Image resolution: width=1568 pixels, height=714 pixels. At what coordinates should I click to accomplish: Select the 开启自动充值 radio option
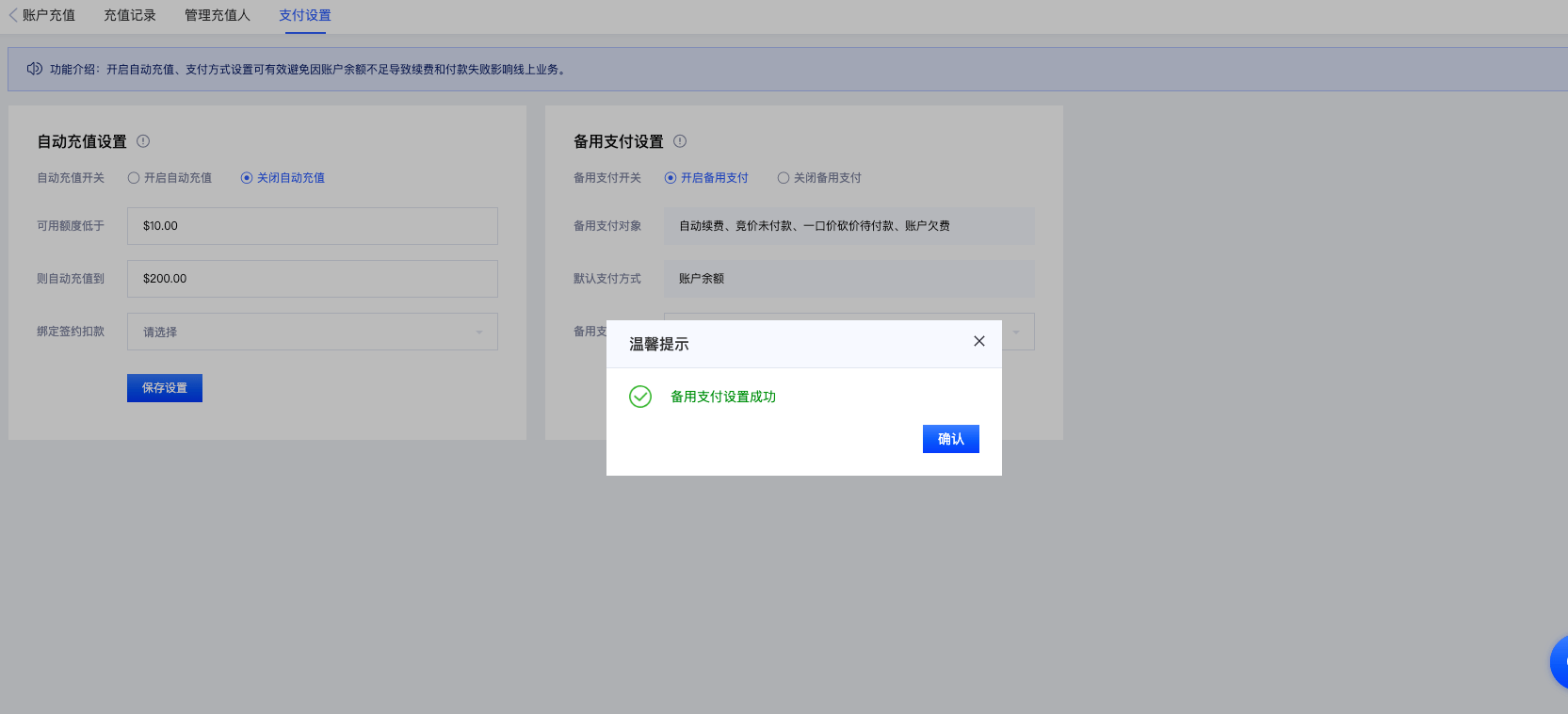coord(134,178)
